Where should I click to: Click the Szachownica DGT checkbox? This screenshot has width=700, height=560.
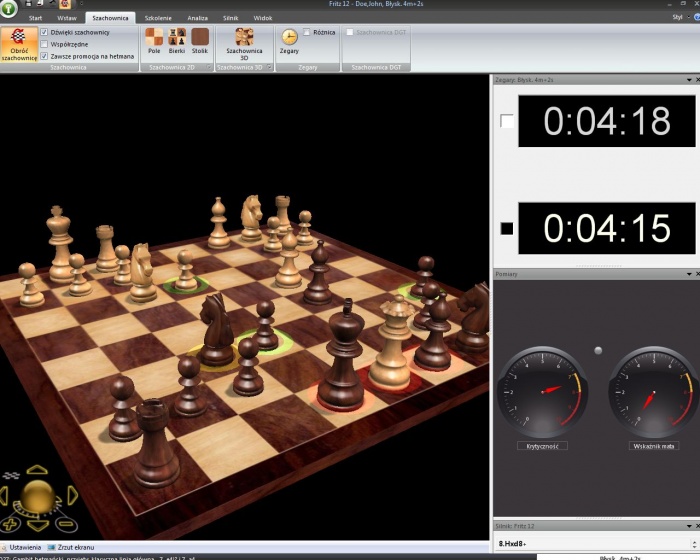[350, 32]
